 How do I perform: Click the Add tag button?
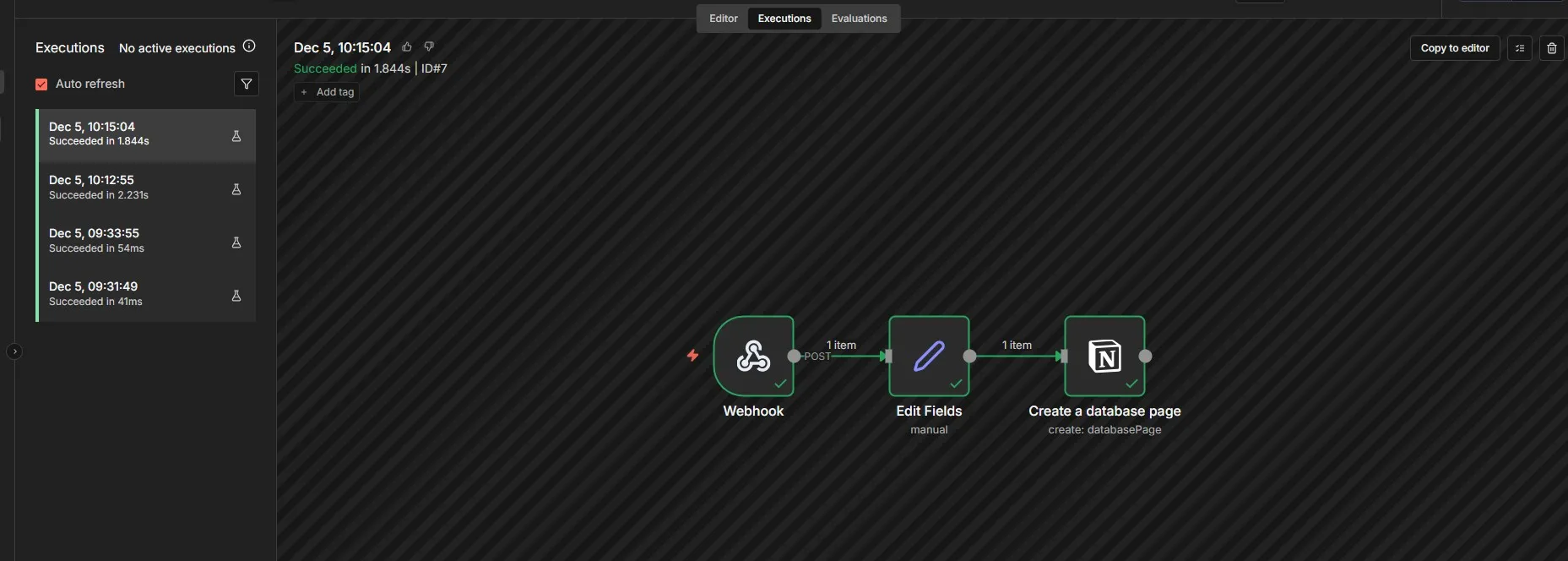(x=327, y=92)
